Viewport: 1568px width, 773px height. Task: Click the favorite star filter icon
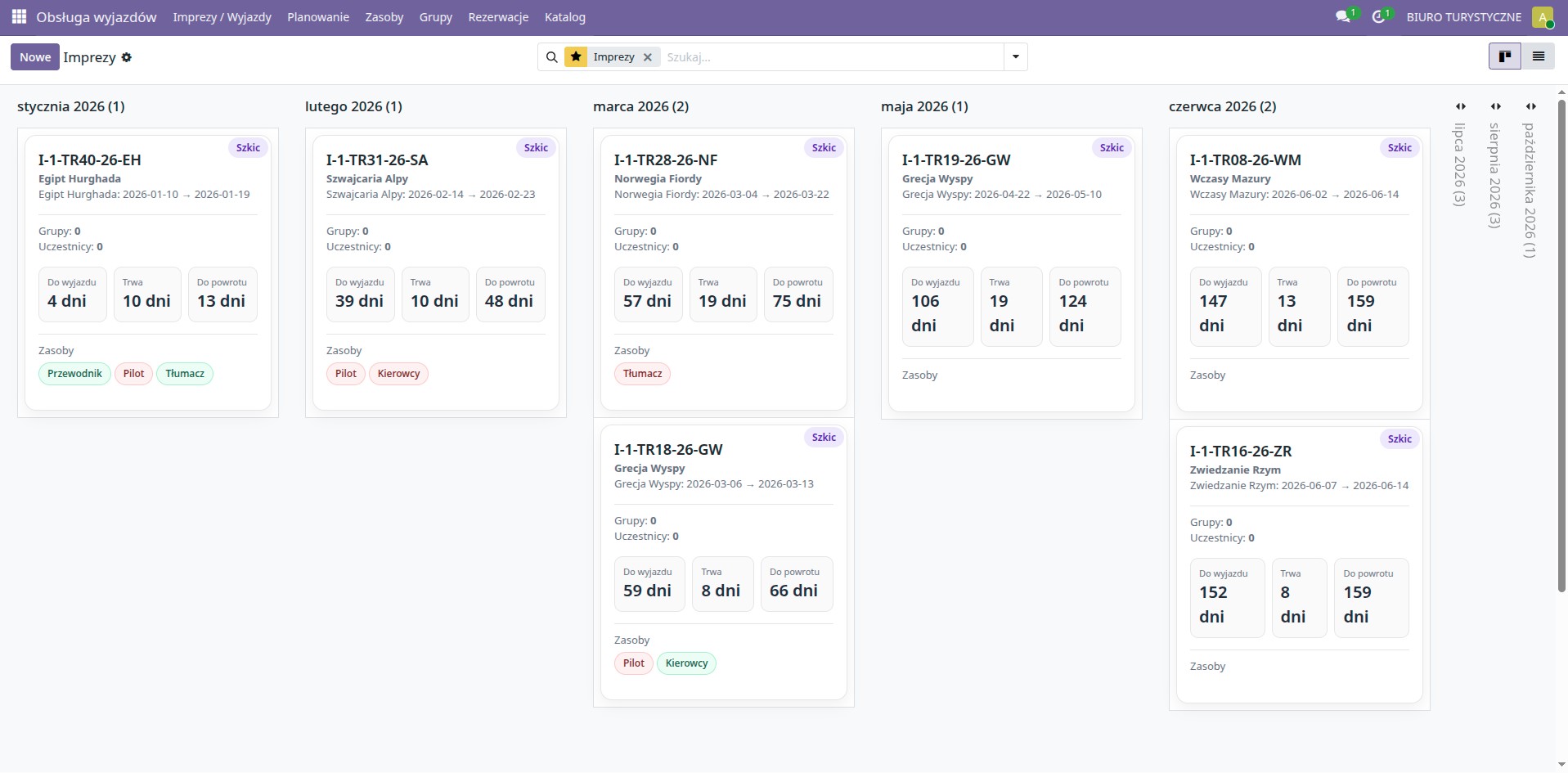tap(576, 57)
